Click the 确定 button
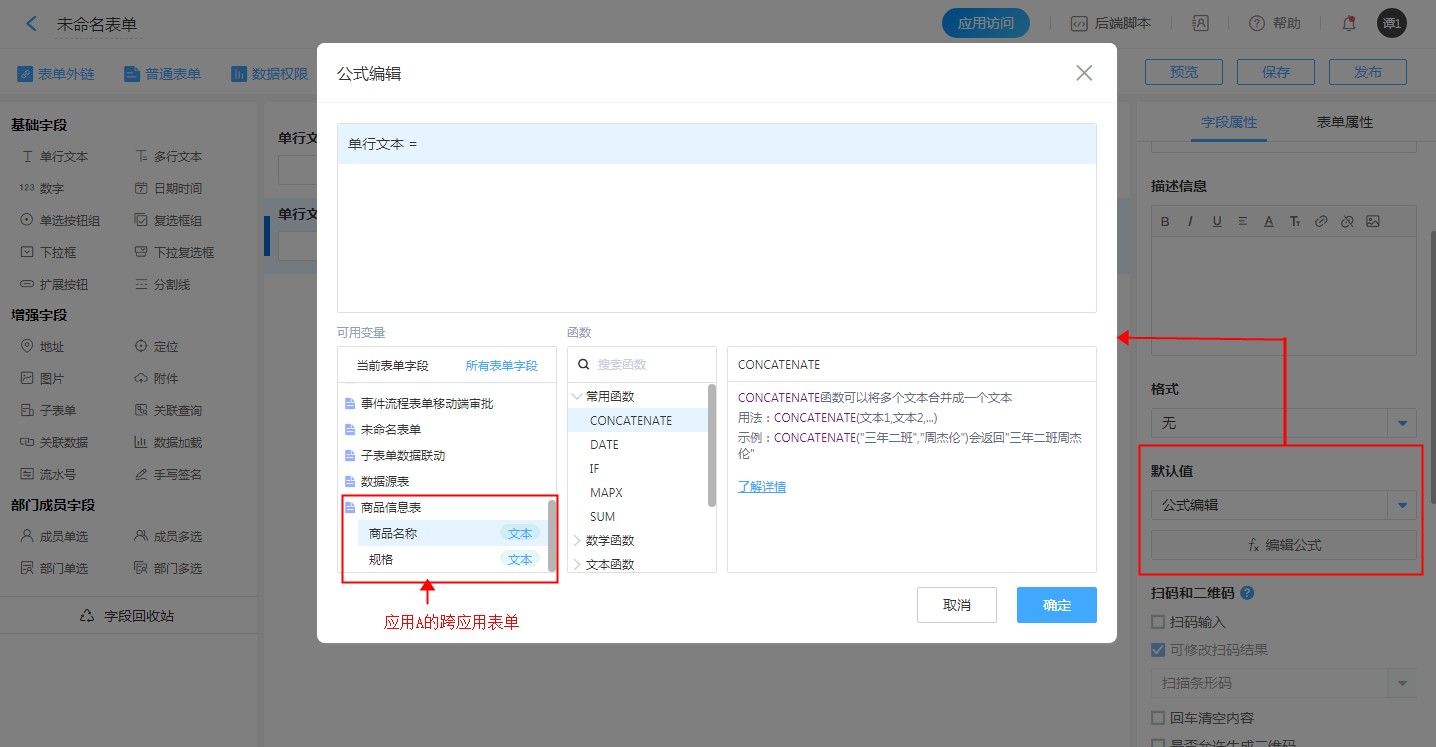Screen dimensions: 1436x747 tap(1056, 605)
